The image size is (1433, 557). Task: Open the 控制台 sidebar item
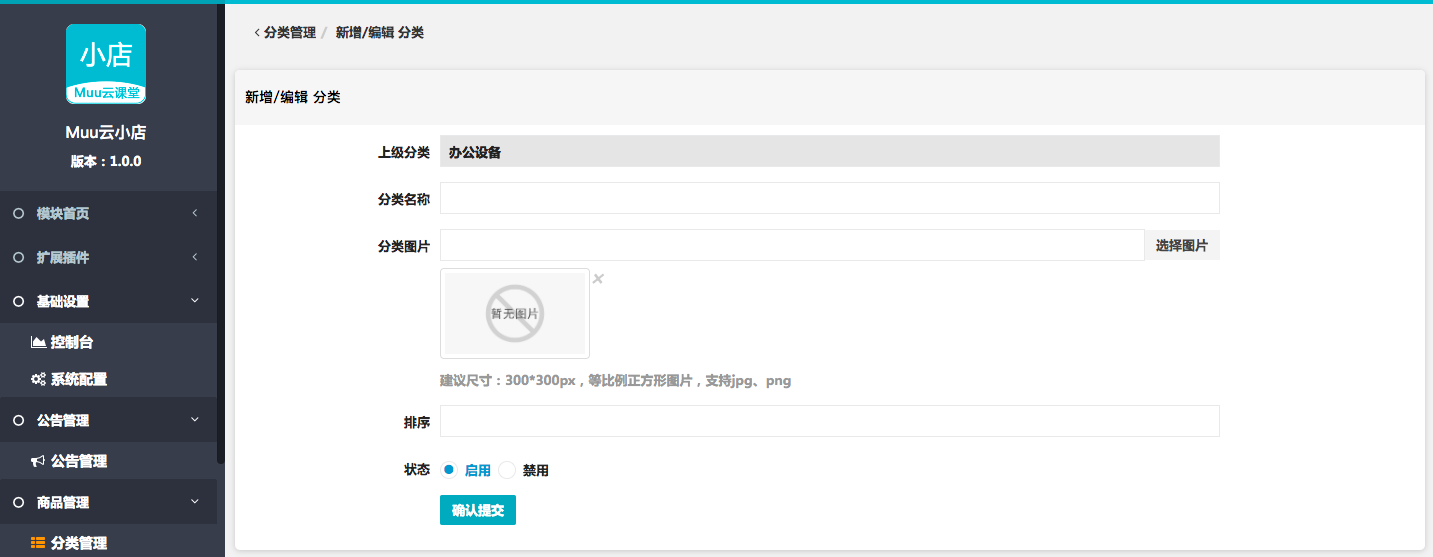coord(108,342)
